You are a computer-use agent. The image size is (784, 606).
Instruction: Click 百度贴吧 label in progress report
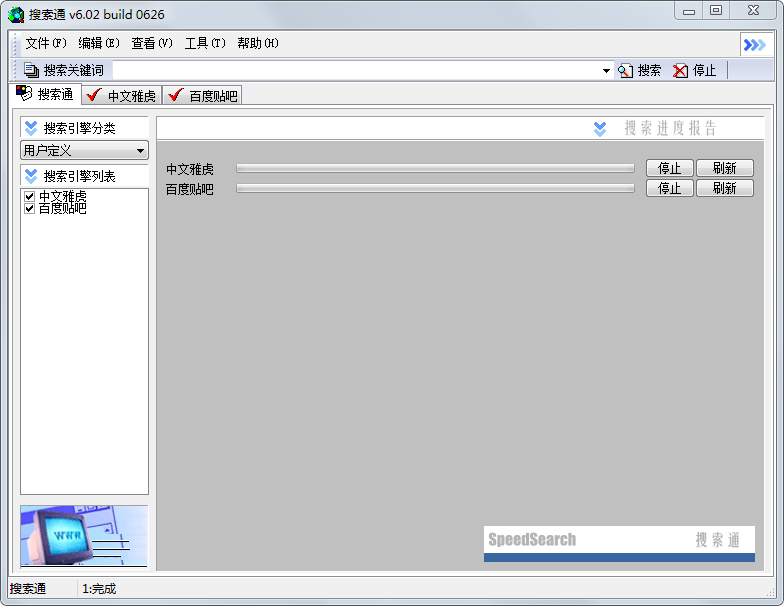click(x=190, y=189)
